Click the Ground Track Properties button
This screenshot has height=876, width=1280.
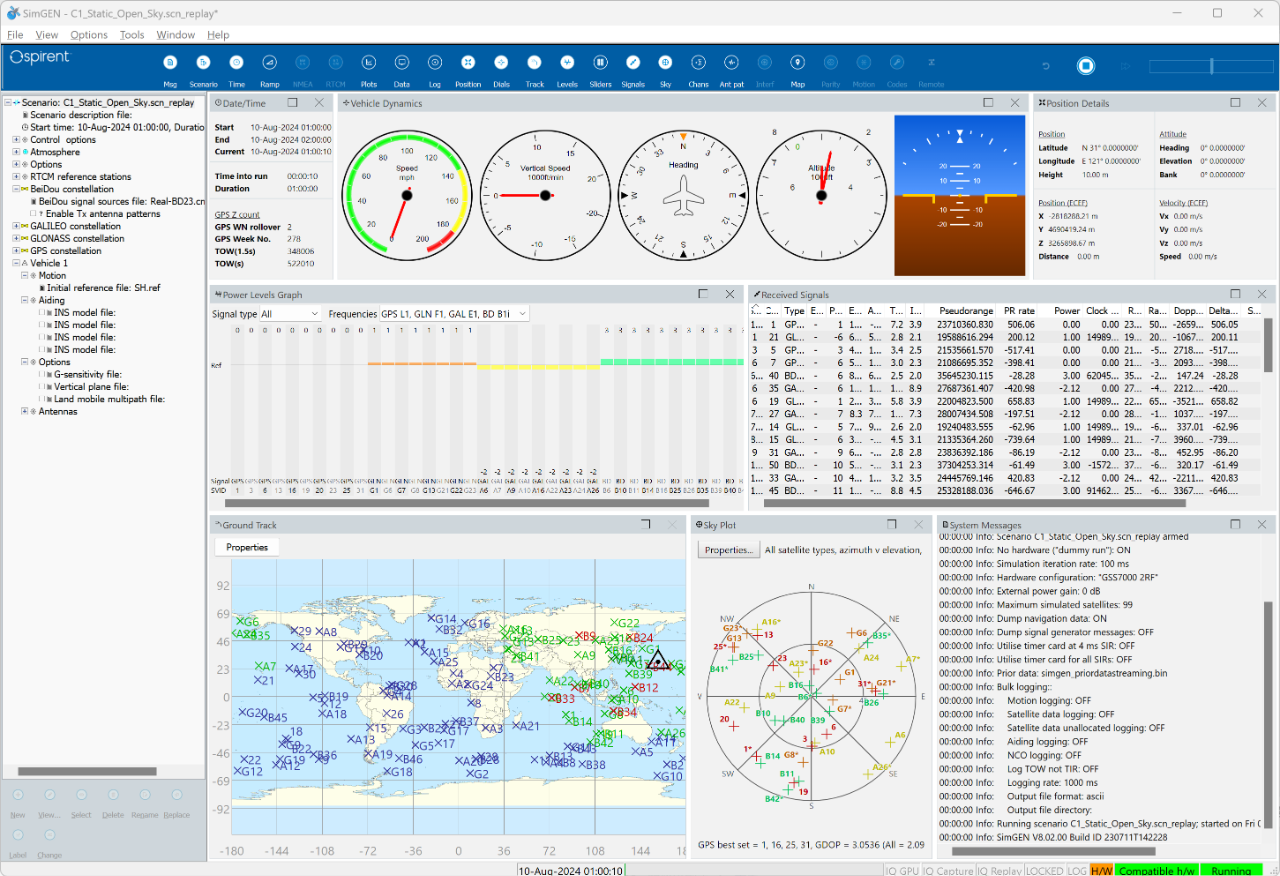(246, 547)
